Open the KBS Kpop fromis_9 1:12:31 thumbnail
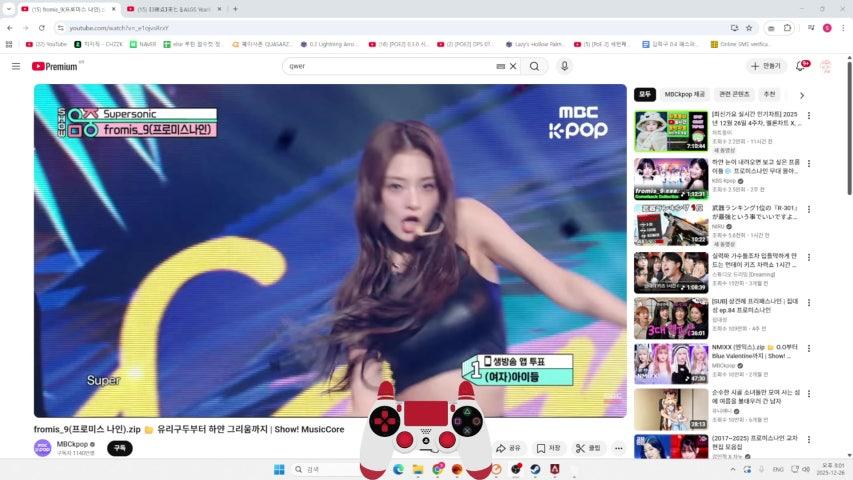This screenshot has height=480, width=853. pyautogui.click(x=671, y=179)
